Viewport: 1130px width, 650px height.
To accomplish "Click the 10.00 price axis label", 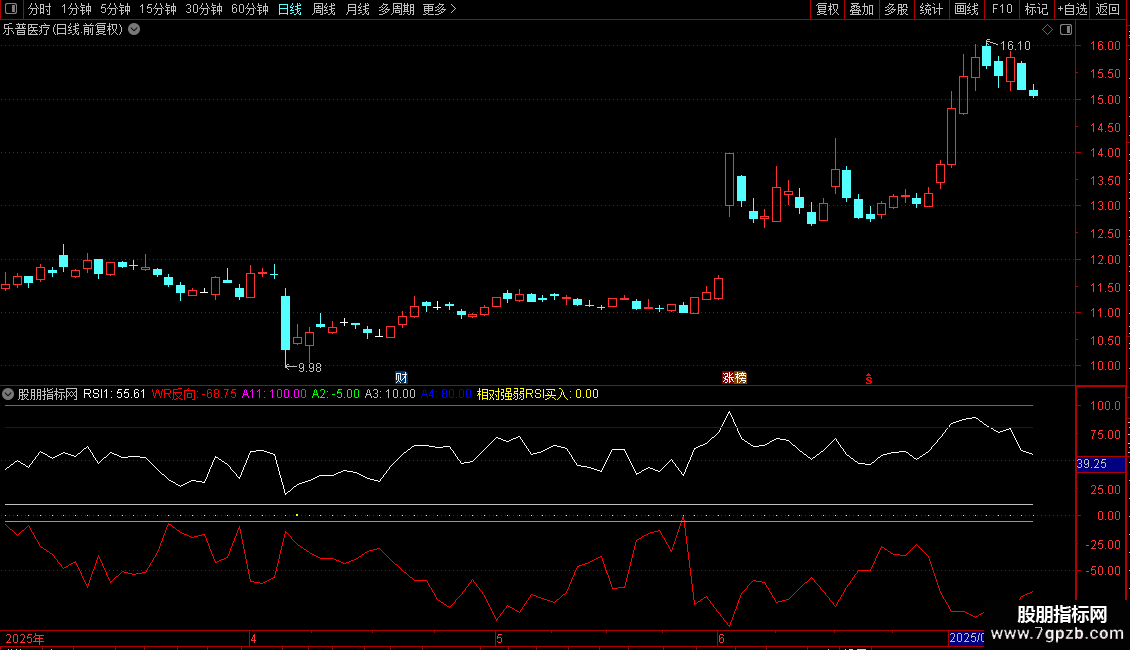I will coord(1105,365).
